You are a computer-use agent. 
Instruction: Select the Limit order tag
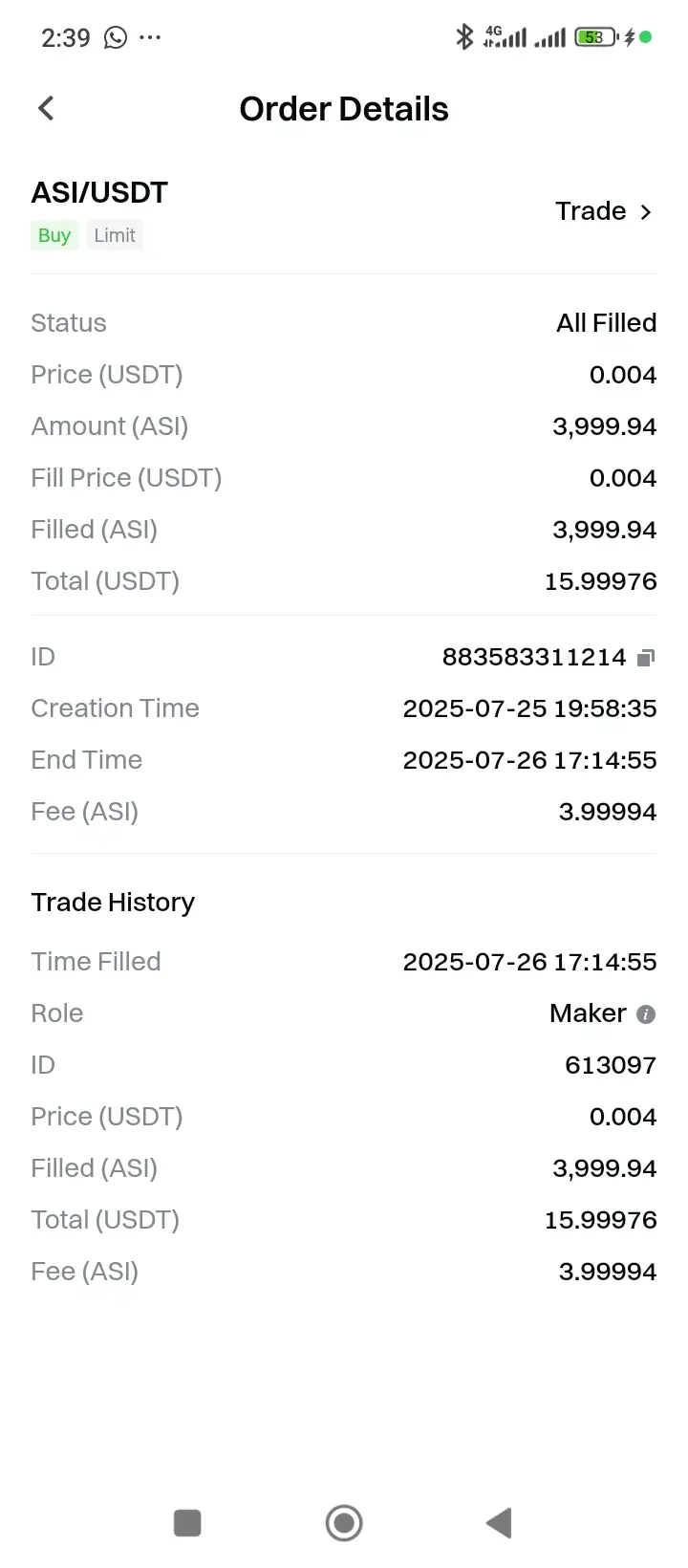pos(115,235)
